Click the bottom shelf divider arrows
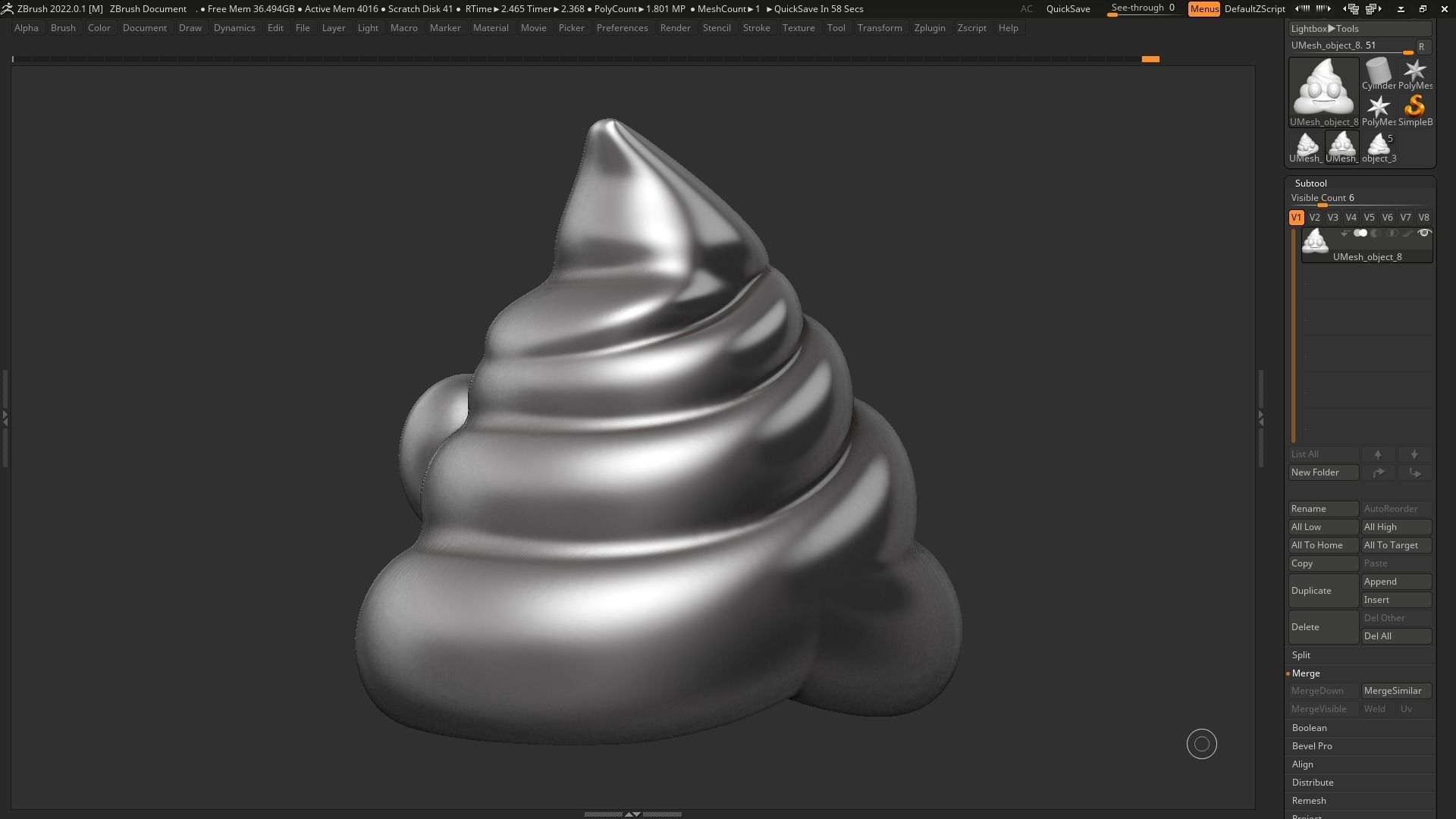The image size is (1456, 819). click(632, 814)
